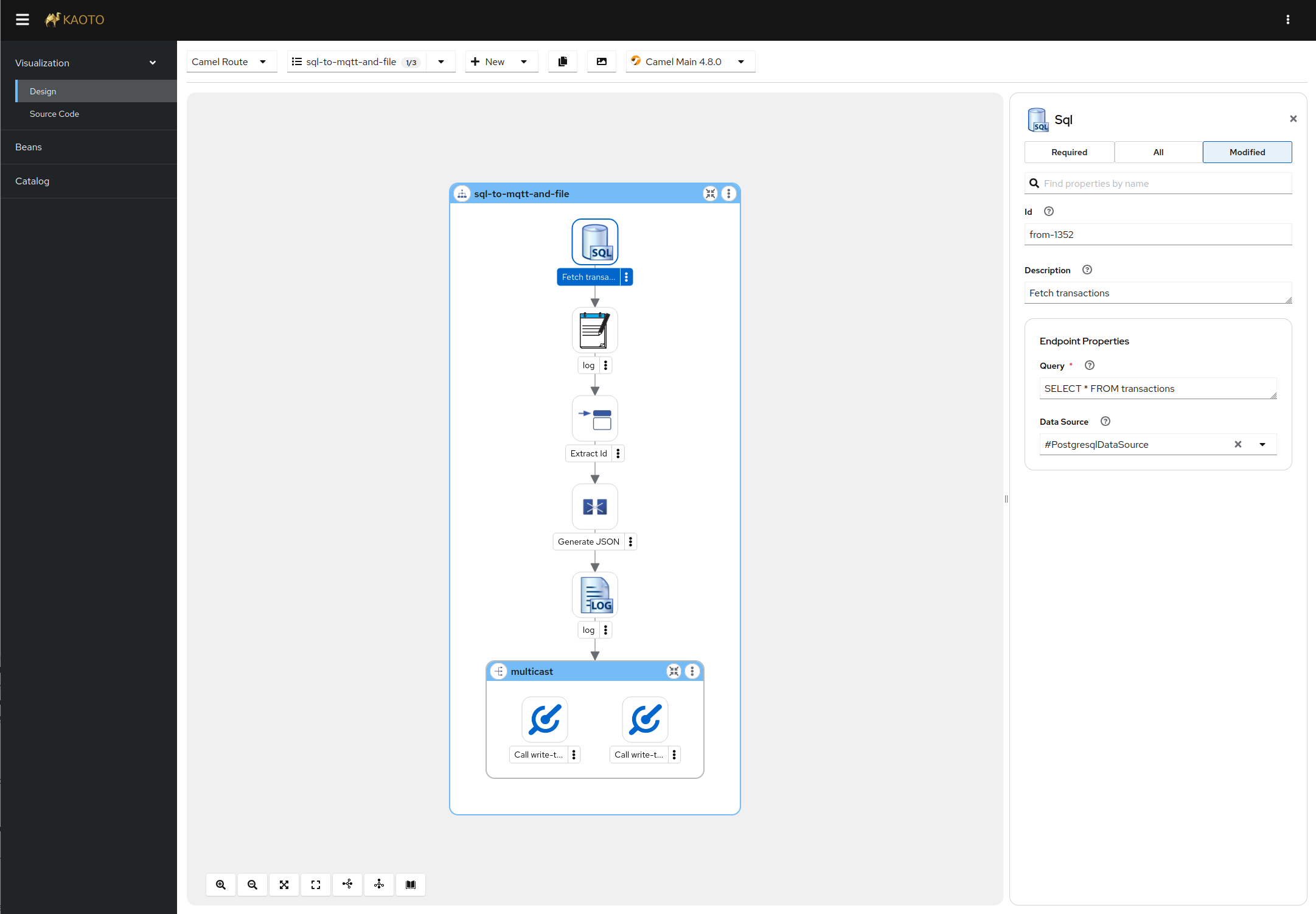This screenshot has width=1316, height=914.
Task: Open the Camel Main 4.8.0 runtime selector
Action: [x=690, y=61]
